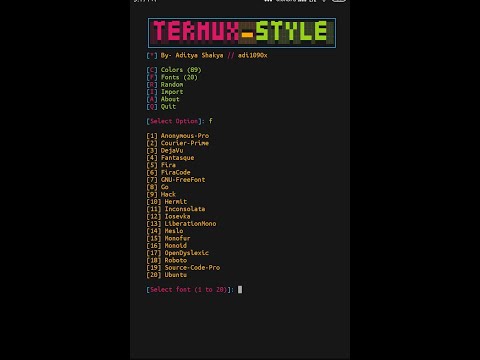The image size is (480, 360).
Task: Select font entry '[9] Hack'
Action: pyautogui.click(x=161, y=195)
